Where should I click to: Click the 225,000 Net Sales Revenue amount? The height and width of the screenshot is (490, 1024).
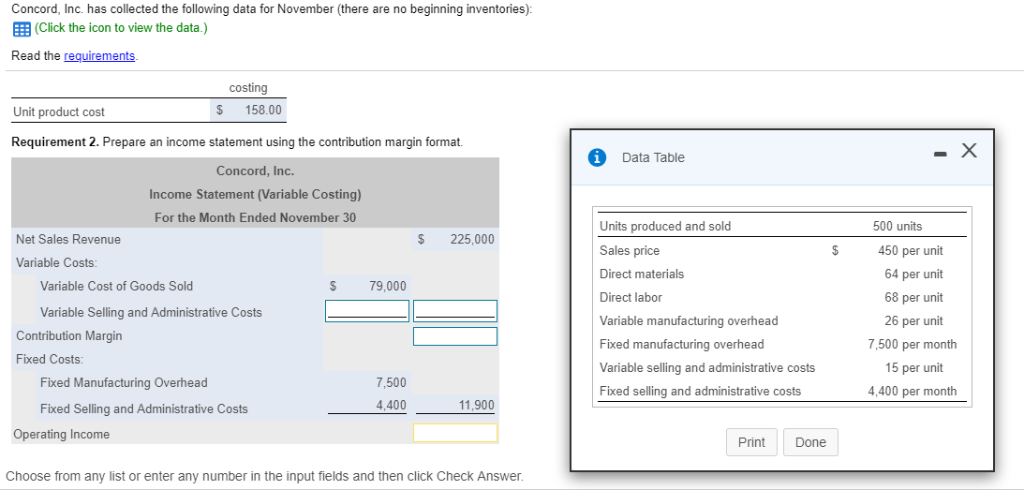(472, 239)
